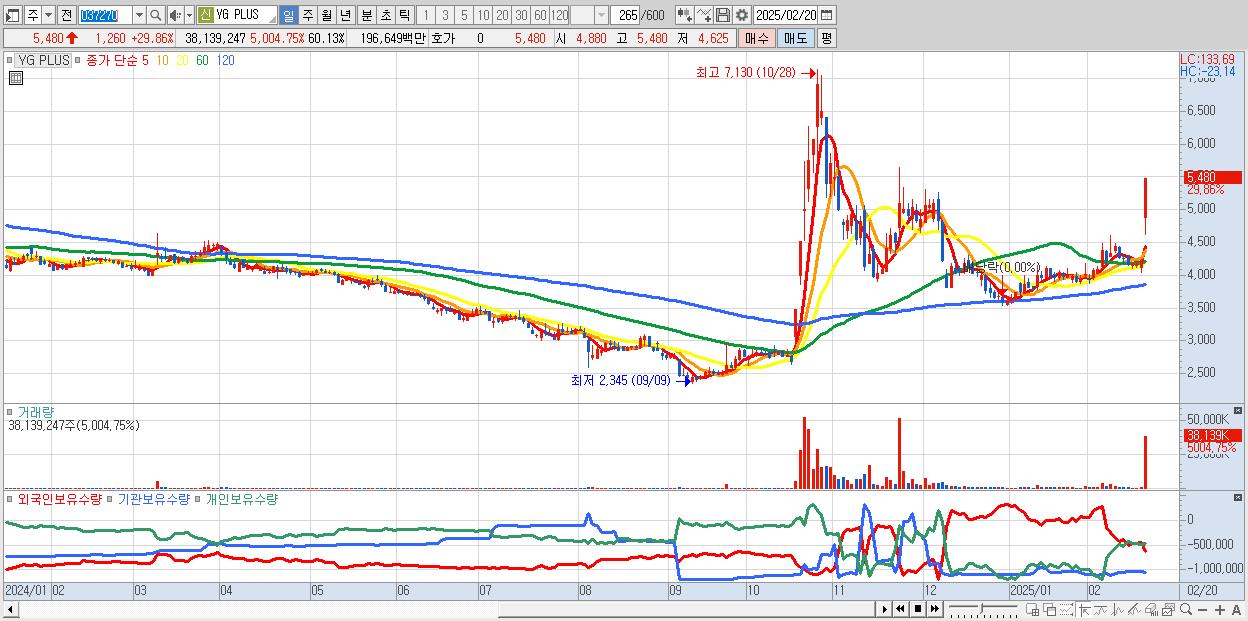Screen dimensions: 1248x621
Task: Select the 일 daily period tab
Action: [289, 15]
